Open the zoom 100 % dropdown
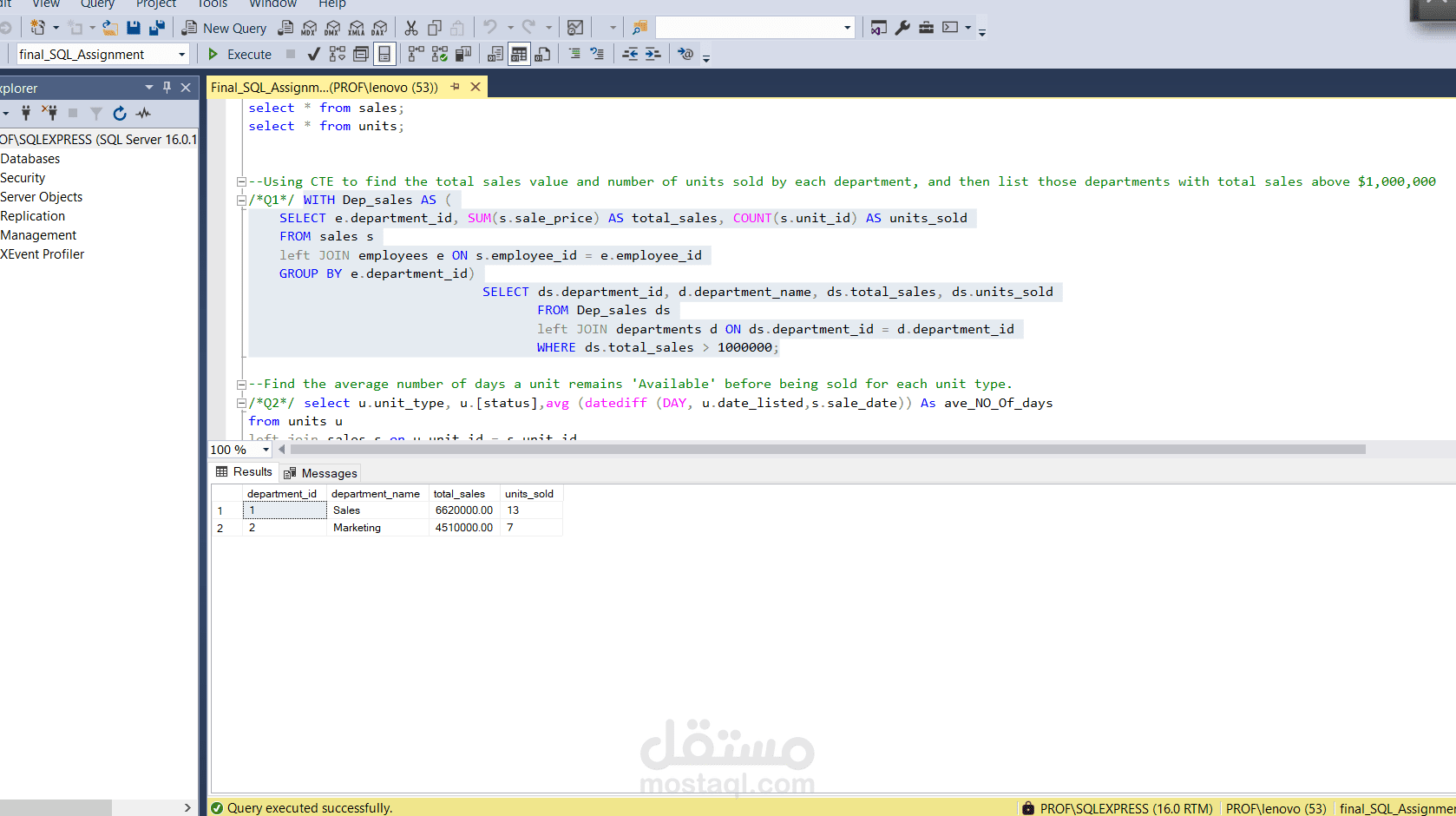This screenshot has width=1456, height=816. (266, 450)
